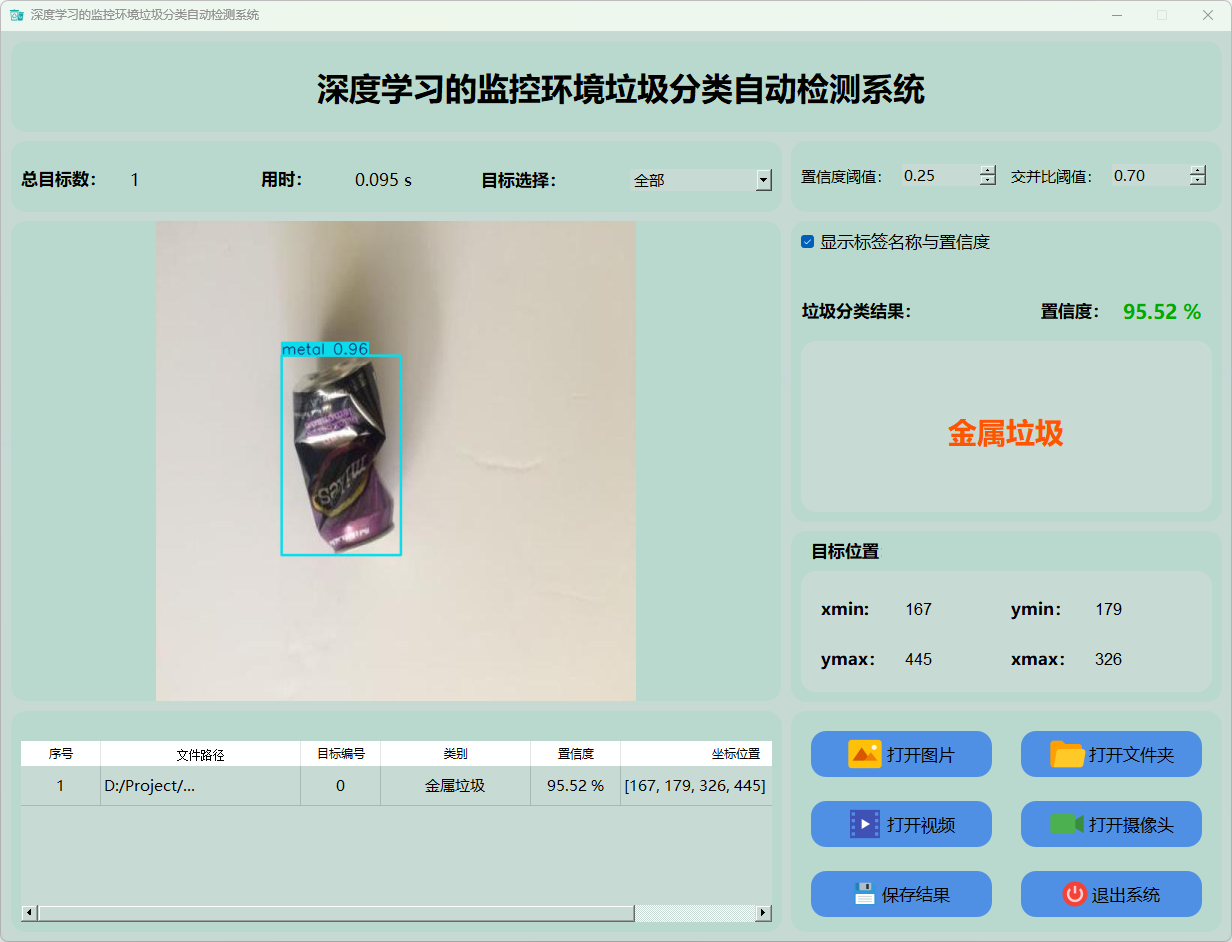Click the 打开摄像头 button label
The image size is (1232, 942).
(1131, 825)
